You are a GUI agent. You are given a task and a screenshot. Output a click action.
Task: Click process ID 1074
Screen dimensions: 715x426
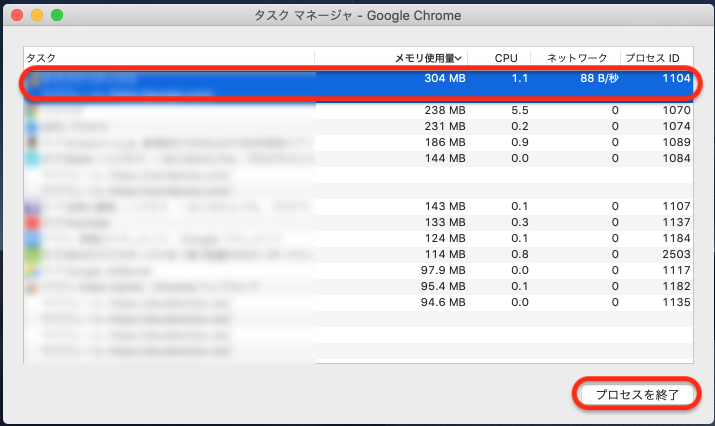pos(676,126)
